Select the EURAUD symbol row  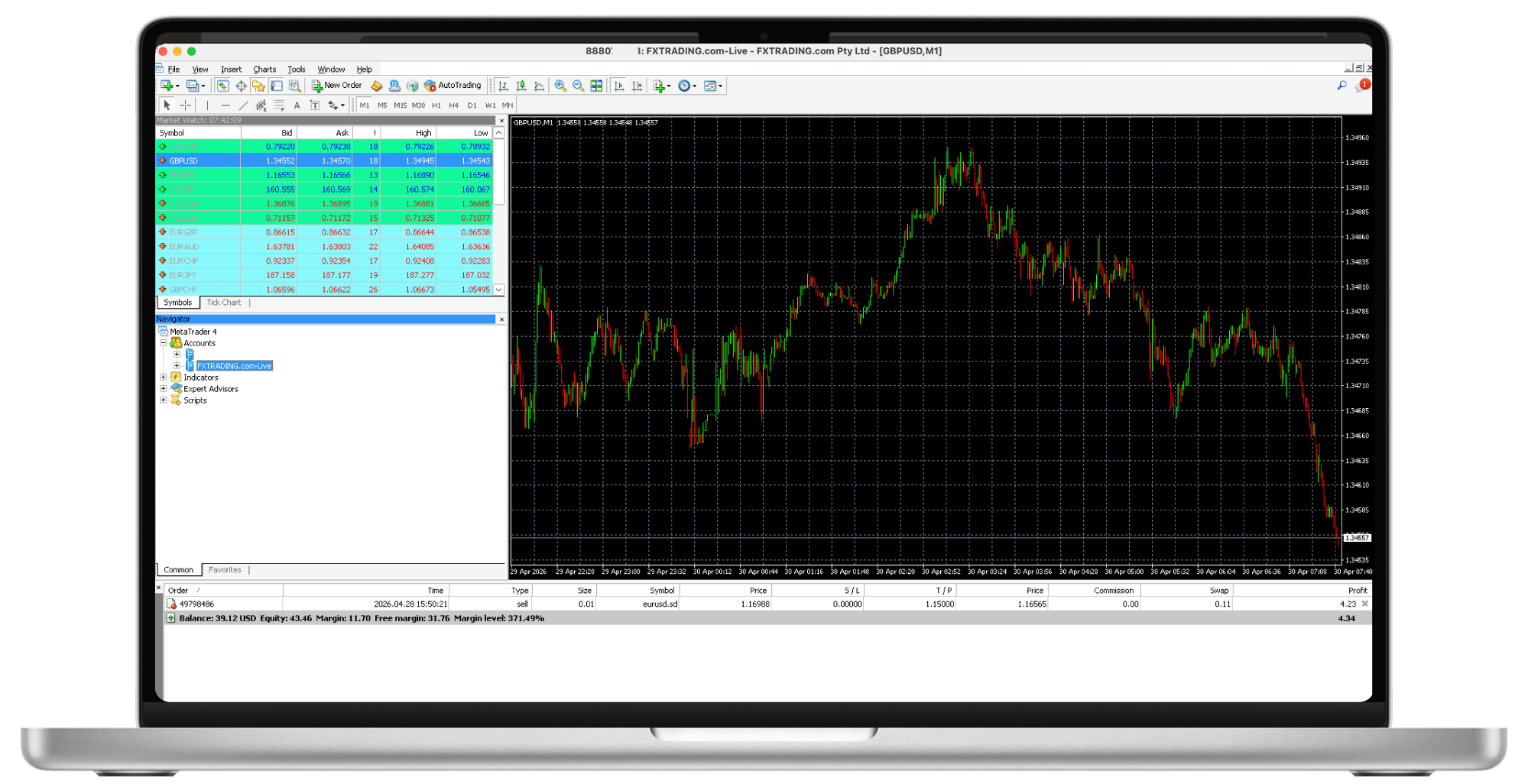point(324,247)
